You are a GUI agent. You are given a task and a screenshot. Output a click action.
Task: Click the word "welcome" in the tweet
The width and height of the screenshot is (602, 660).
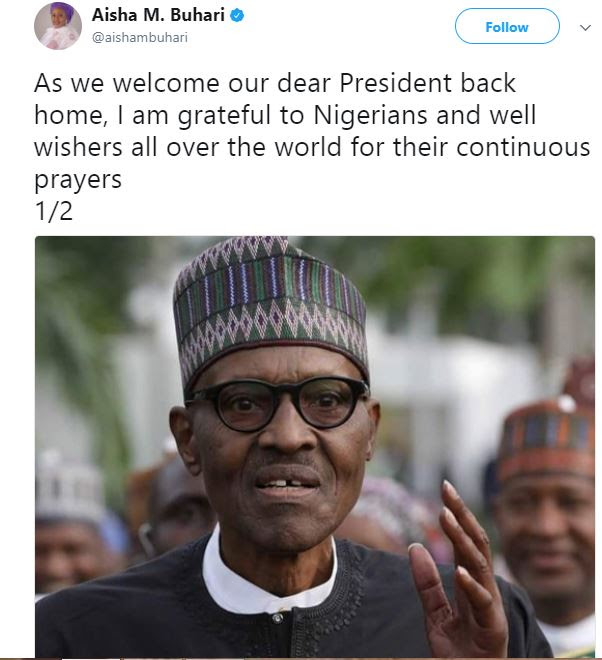pos(166,83)
